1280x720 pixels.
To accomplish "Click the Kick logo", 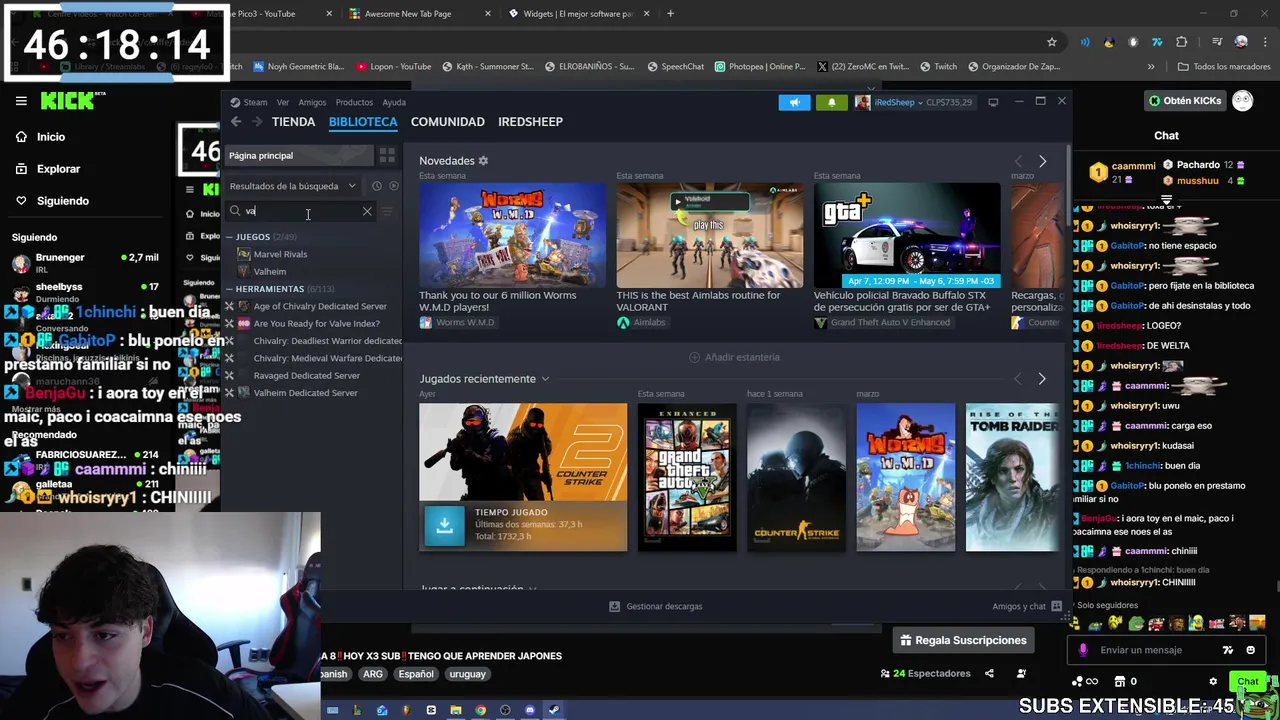I will pyautogui.click(x=72, y=101).
